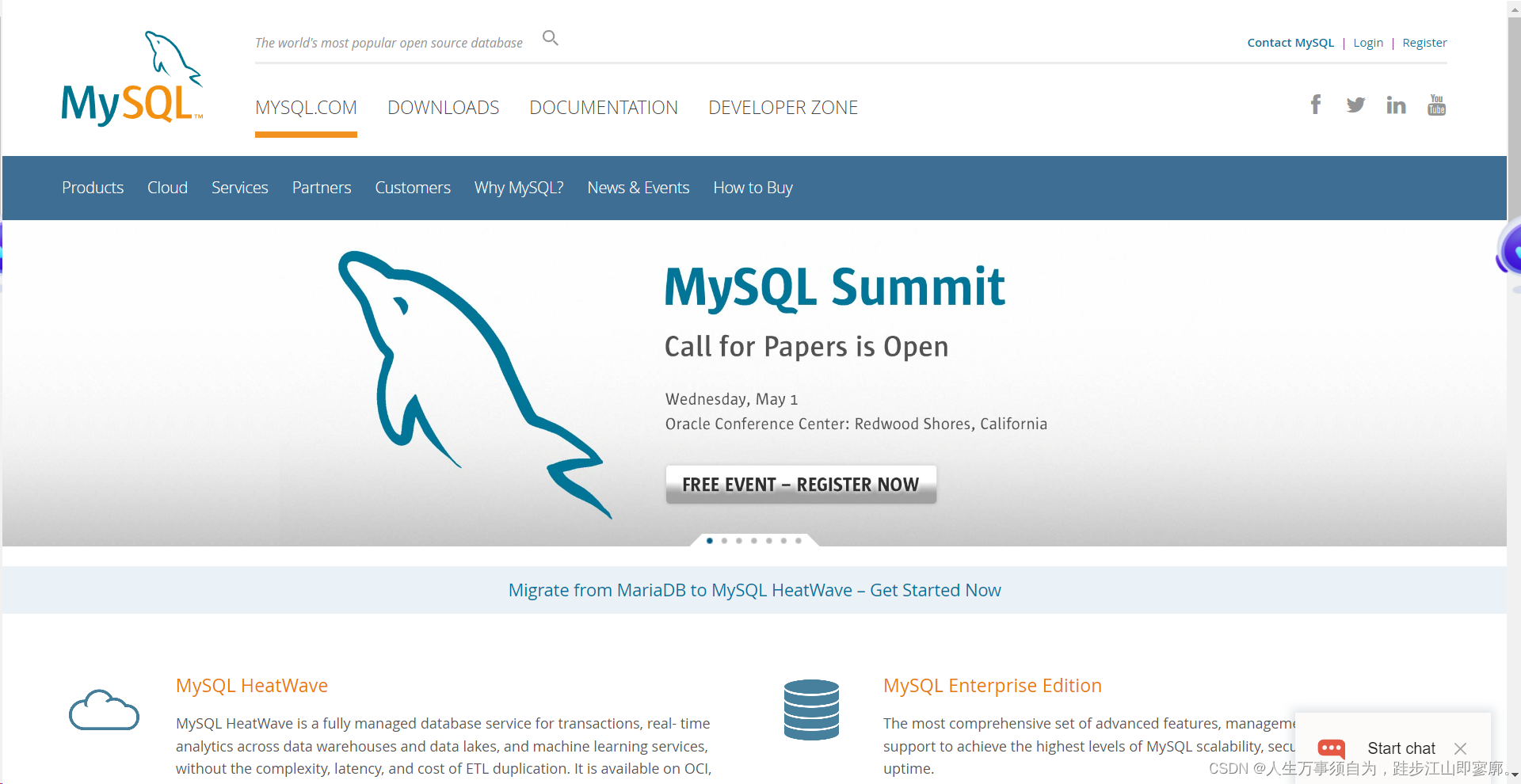
Task: Open the Why MySQL? menu item
Action: [x=519, y=188]
